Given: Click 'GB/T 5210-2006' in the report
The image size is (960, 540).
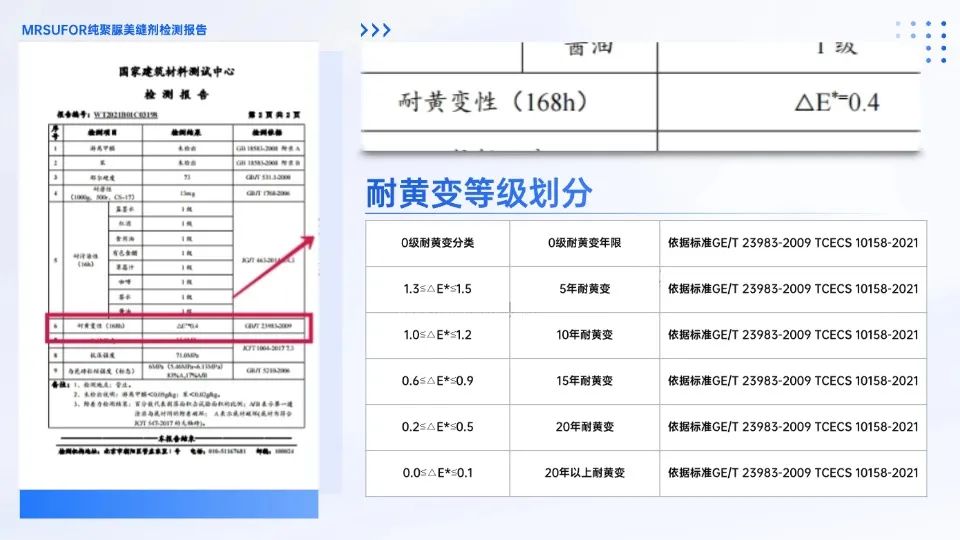Looking at the screenshot, I should pyautogui.click(x=268, y=370).
